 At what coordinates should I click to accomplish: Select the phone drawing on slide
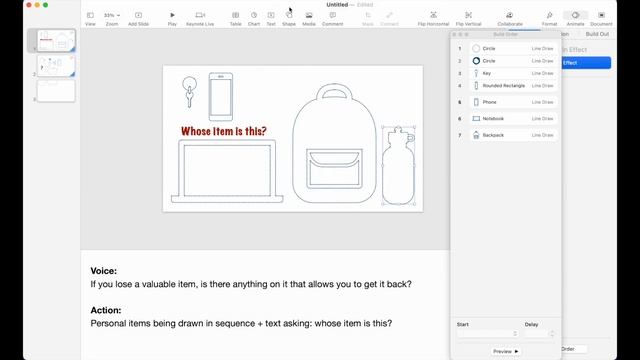[x=221, y=97]
